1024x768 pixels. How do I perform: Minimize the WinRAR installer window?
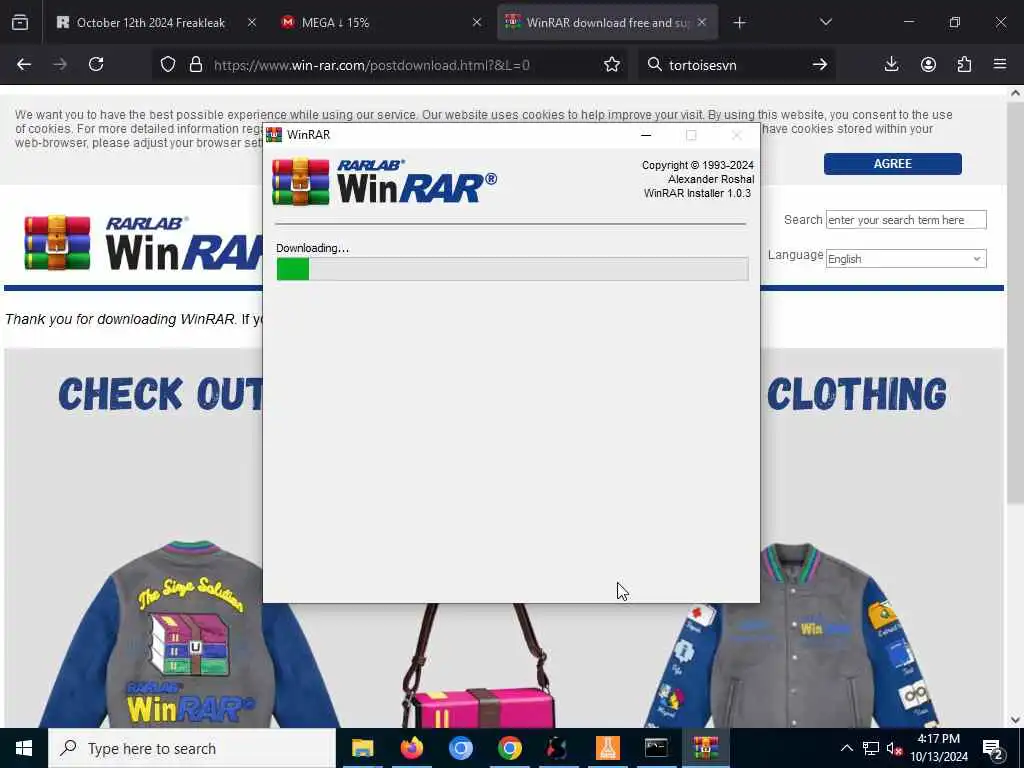coord(646,135)
